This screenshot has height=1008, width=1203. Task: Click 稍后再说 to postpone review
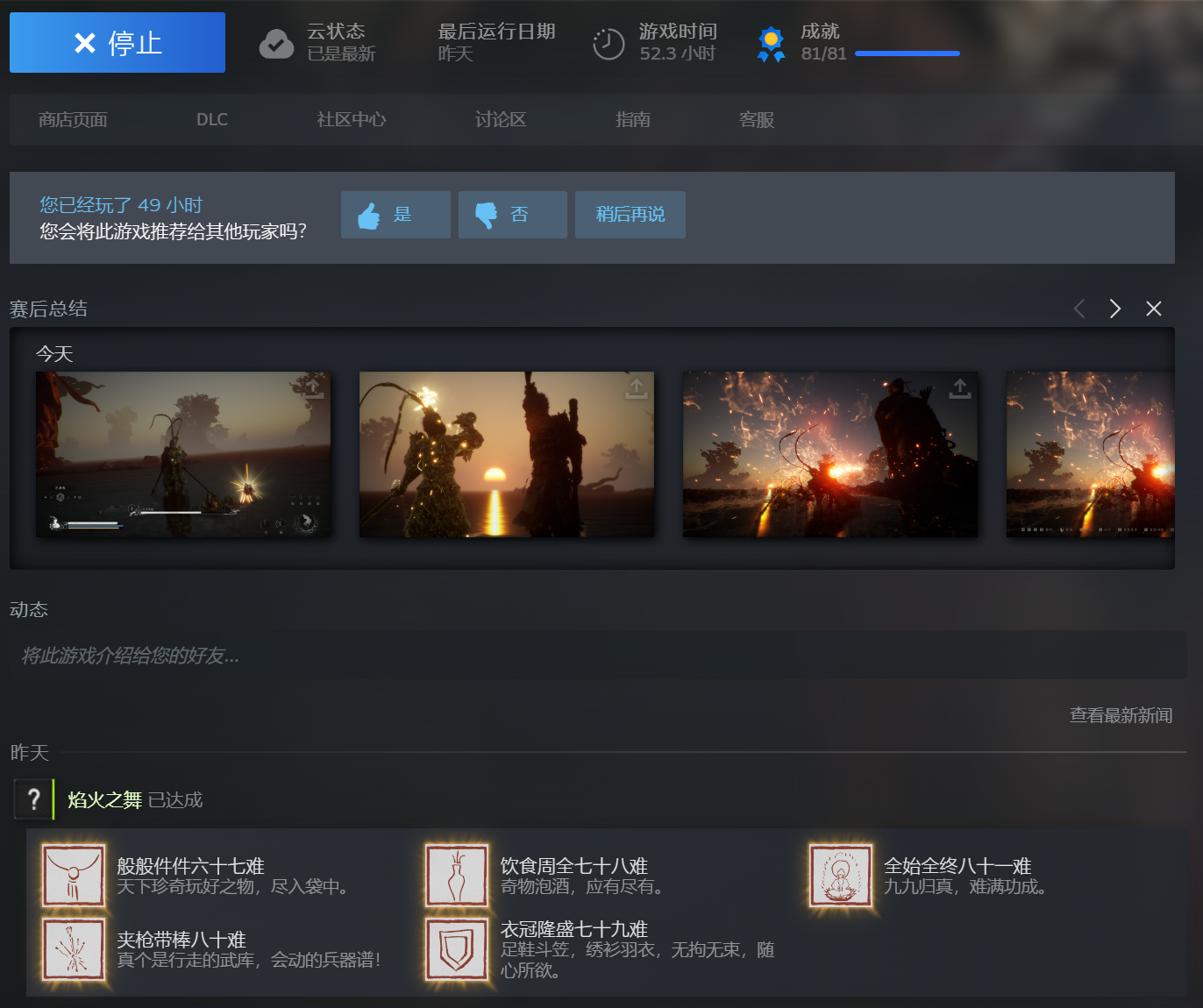click(x=630, y=215)
